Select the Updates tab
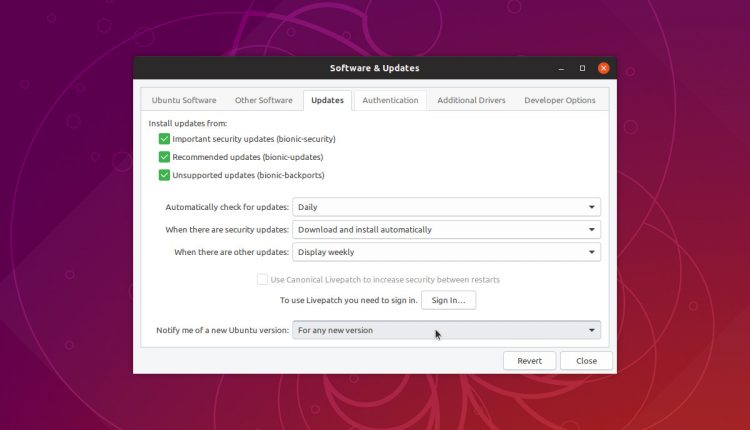This screenshot has width=750, height=430. click(x=327, y=100)
